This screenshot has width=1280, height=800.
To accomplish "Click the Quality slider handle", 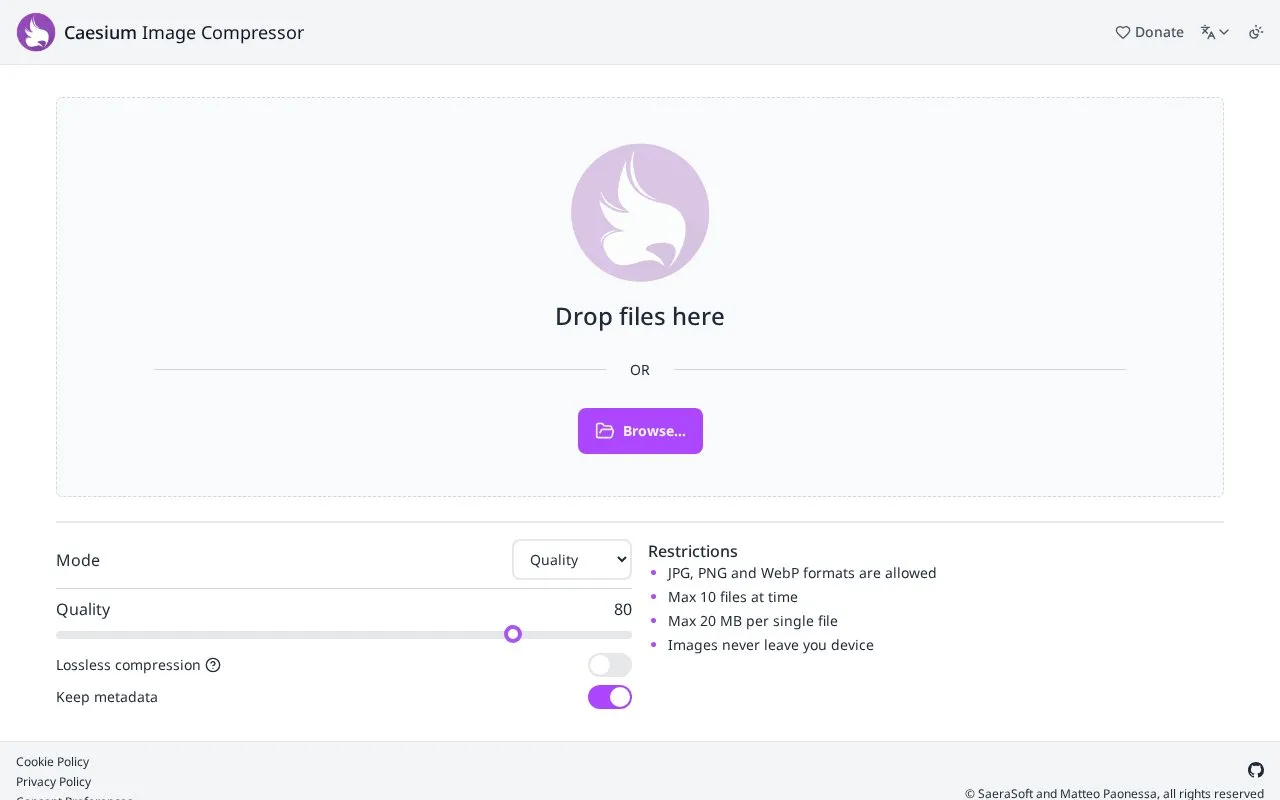I will [x=513, y=634].
